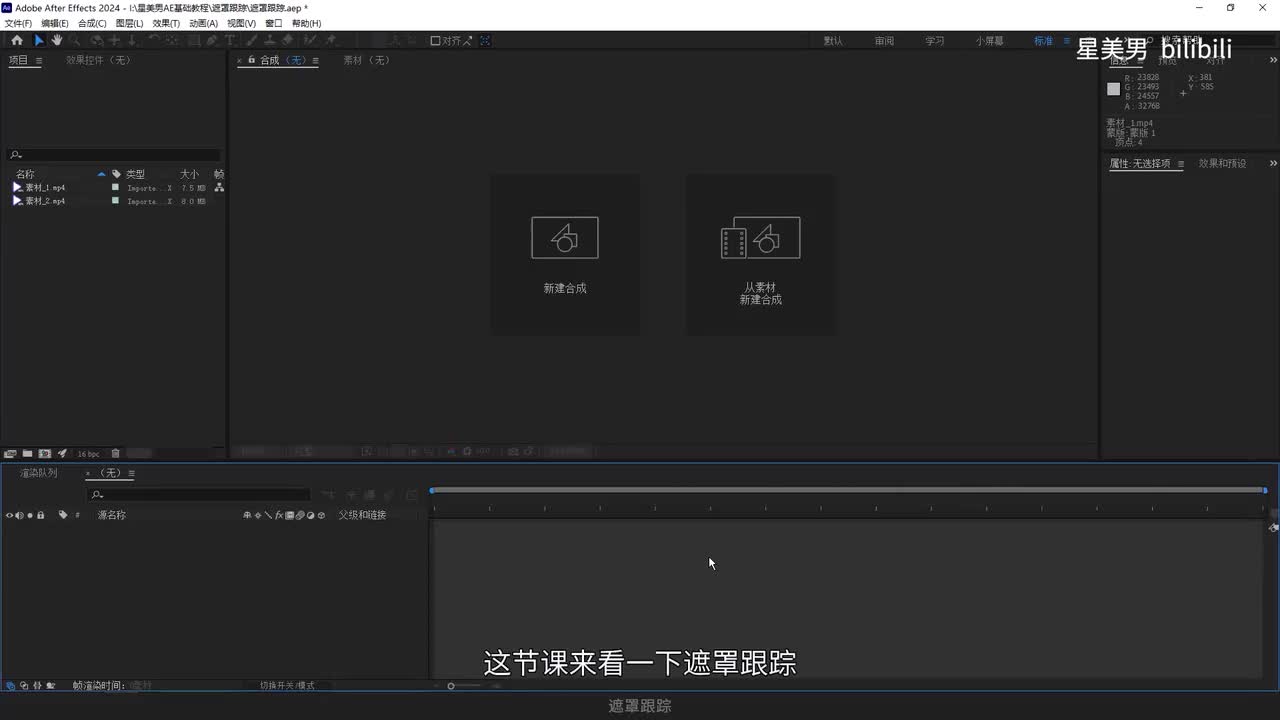
Task: Toggle the video eye column in timeline
Action: pos(9,515)
